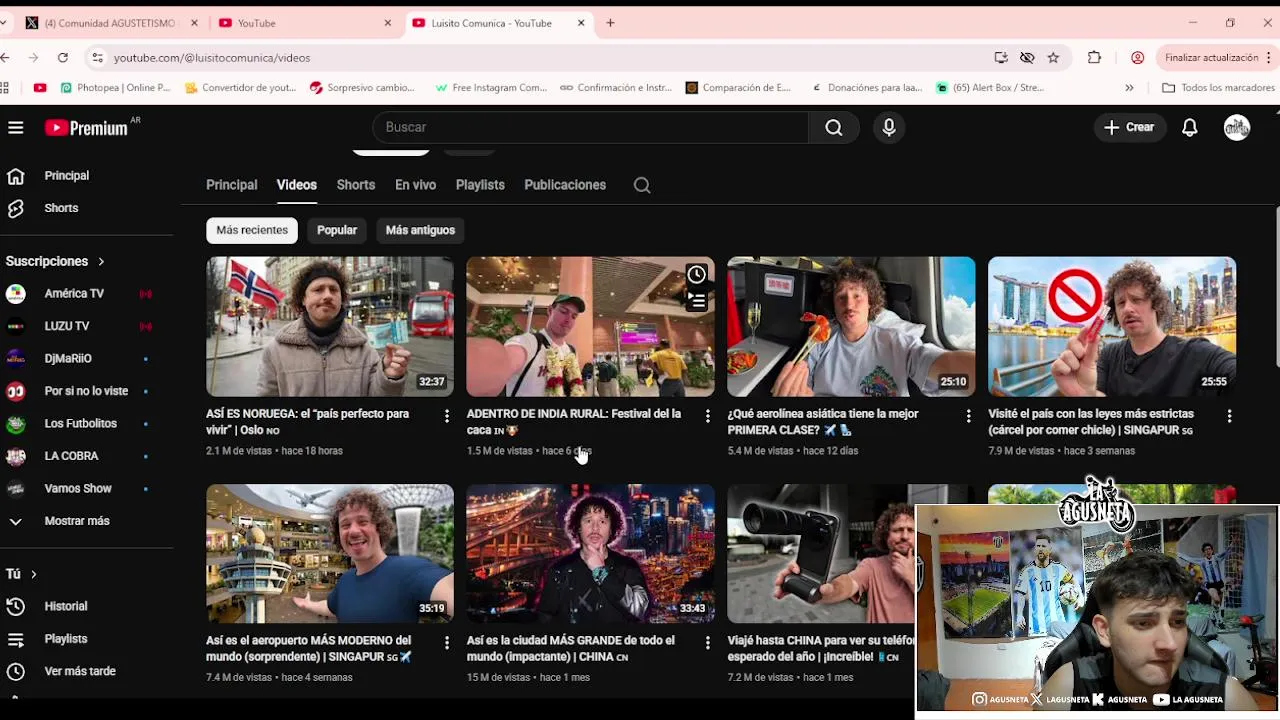The width and height of the screenshot is (1280, 720).
Task: Switch to the channel Playlists tab
Action: click(x=480, y=185)
